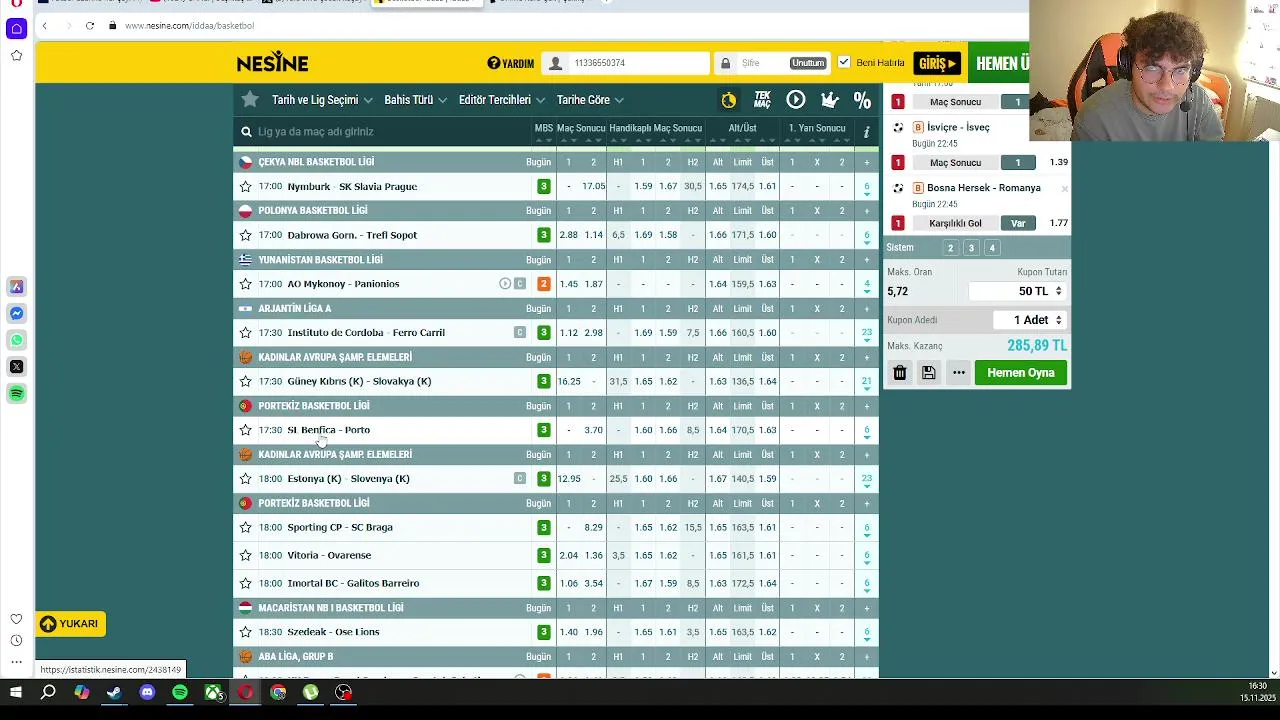Open the Nesine logo home link

click(x=272, y=63)
